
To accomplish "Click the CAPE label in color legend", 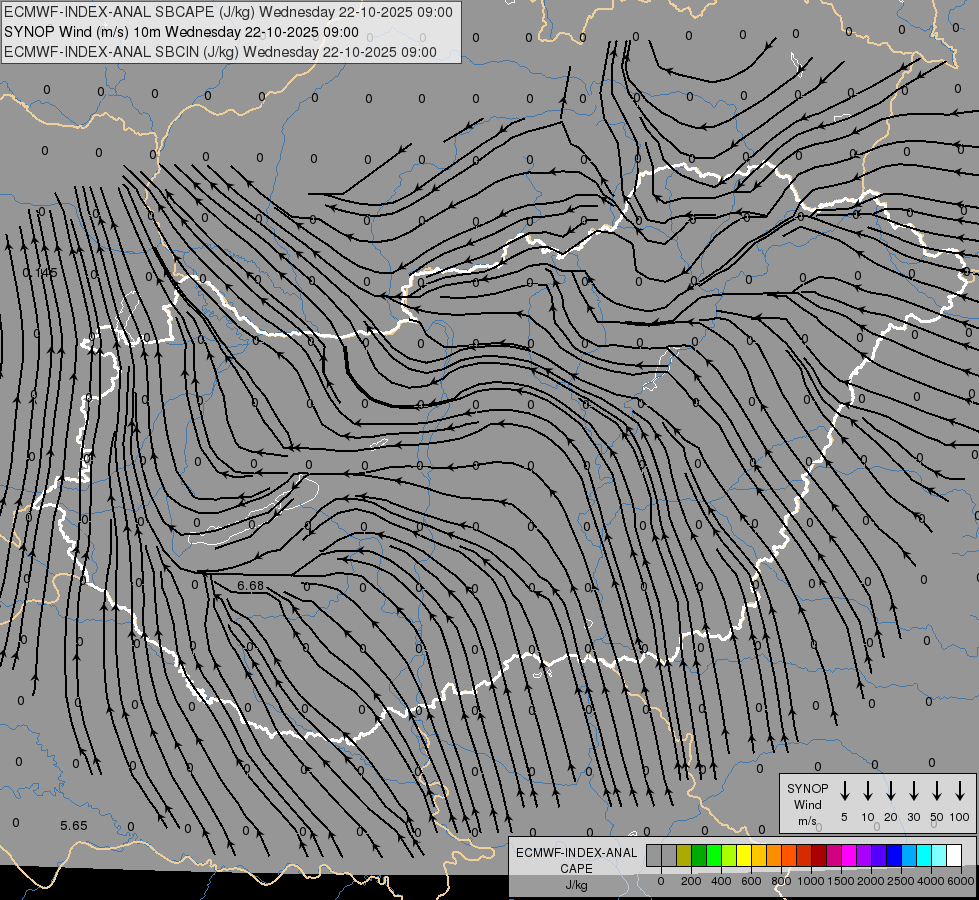I will 576,869.
